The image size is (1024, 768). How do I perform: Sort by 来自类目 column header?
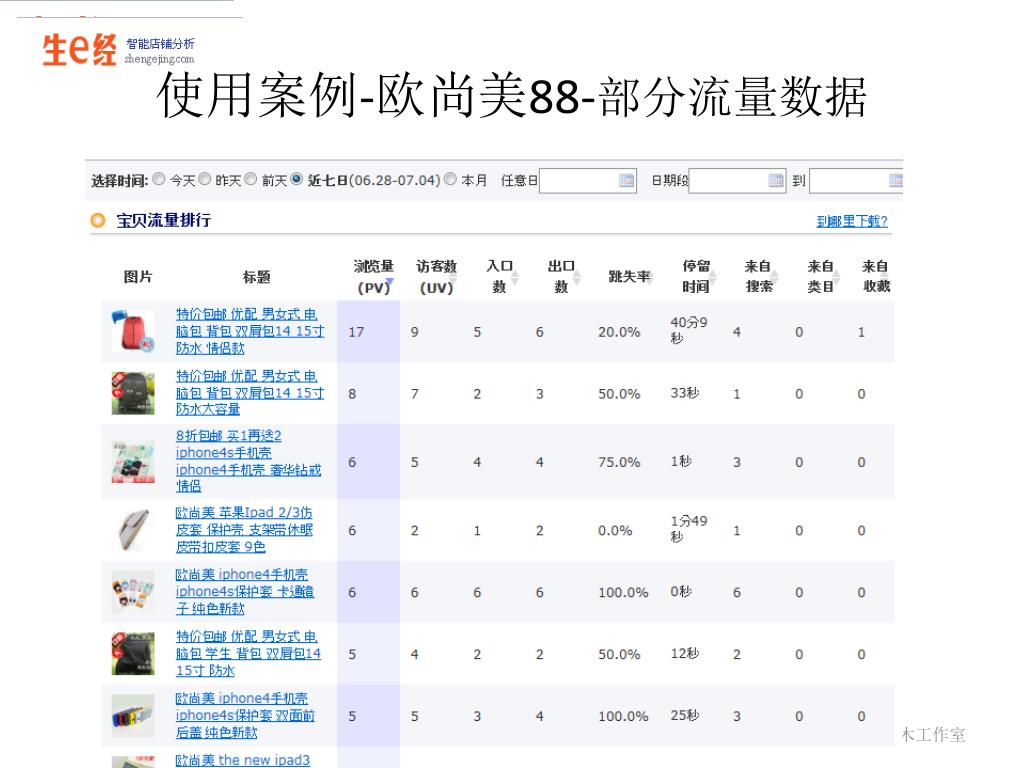click(x=823, y=276)
